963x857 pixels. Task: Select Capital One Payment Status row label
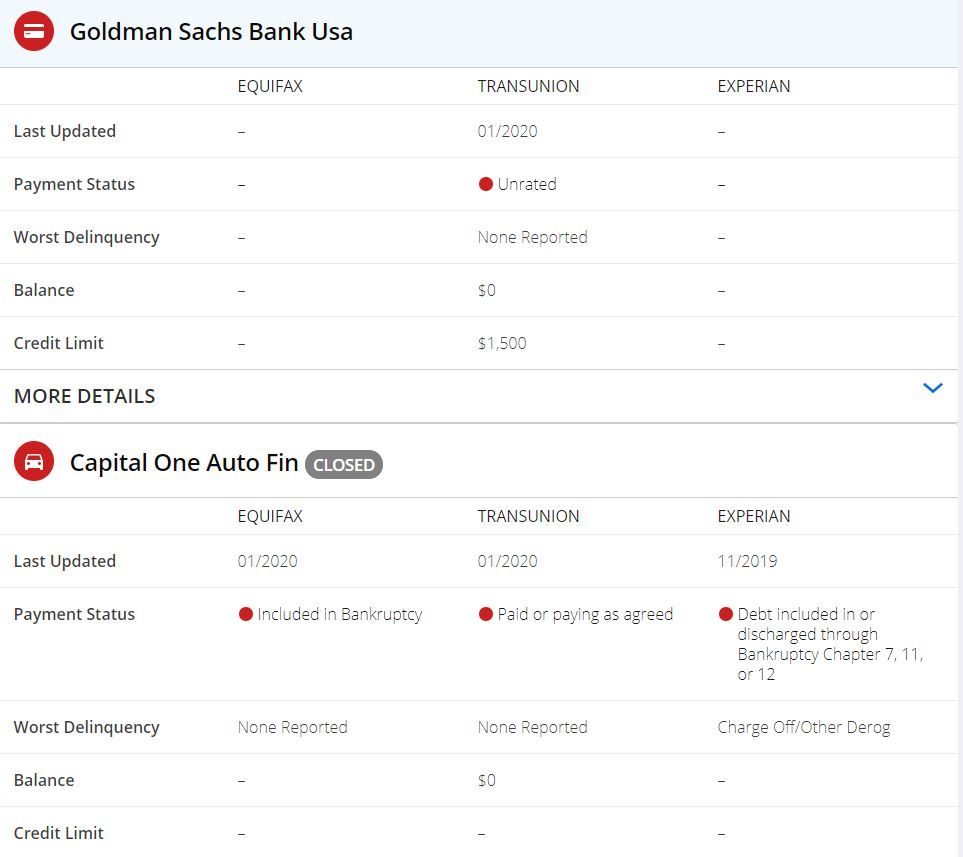point(74,614)
